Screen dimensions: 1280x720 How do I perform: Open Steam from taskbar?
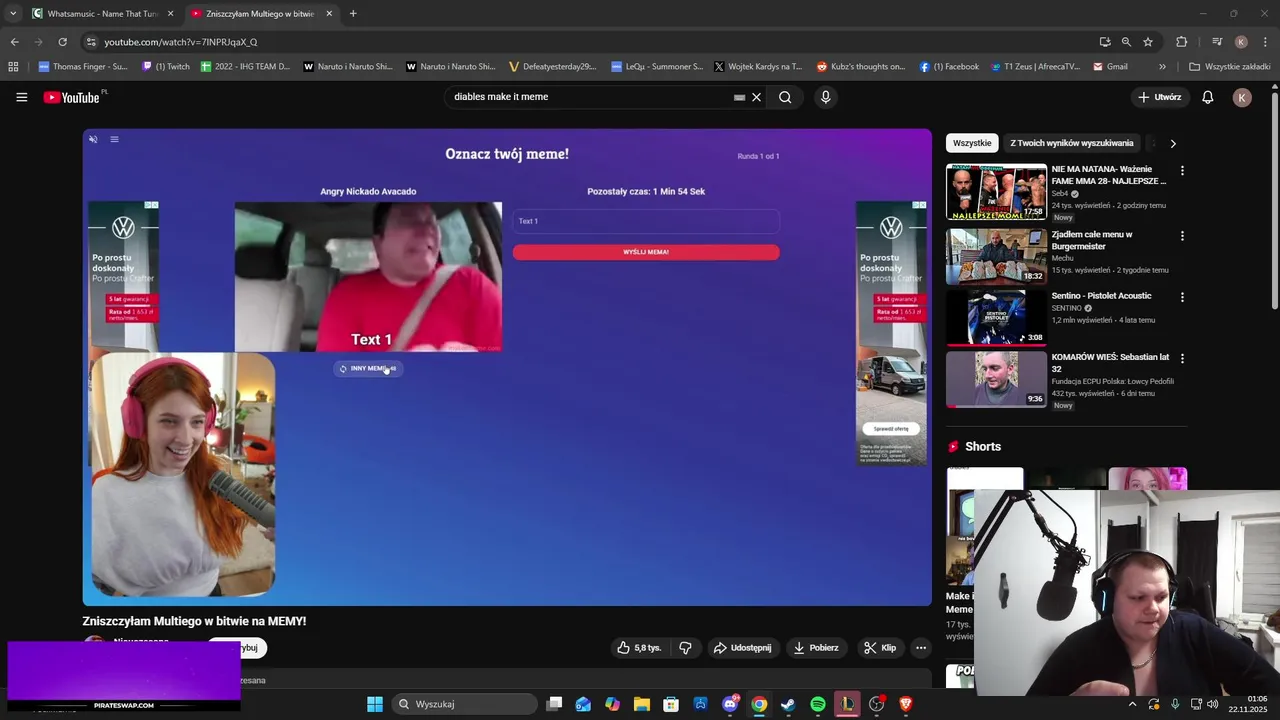(x=788, y=704)
